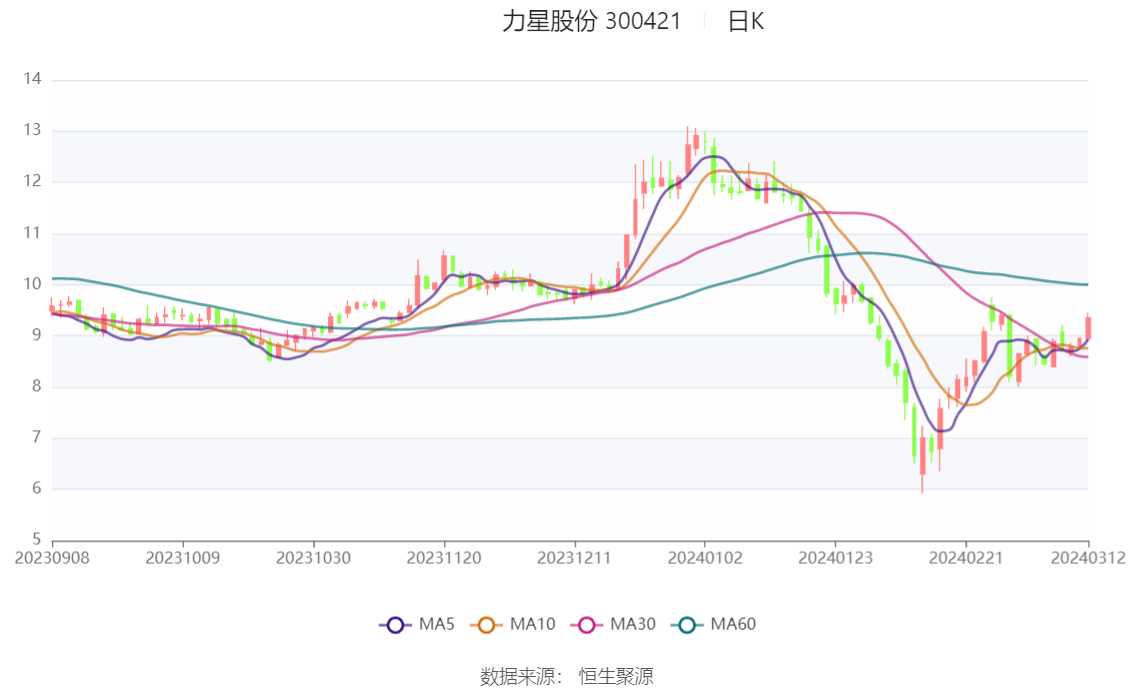Click the 14 price axis label
The image size is (1134, 689).
(33, 79)
